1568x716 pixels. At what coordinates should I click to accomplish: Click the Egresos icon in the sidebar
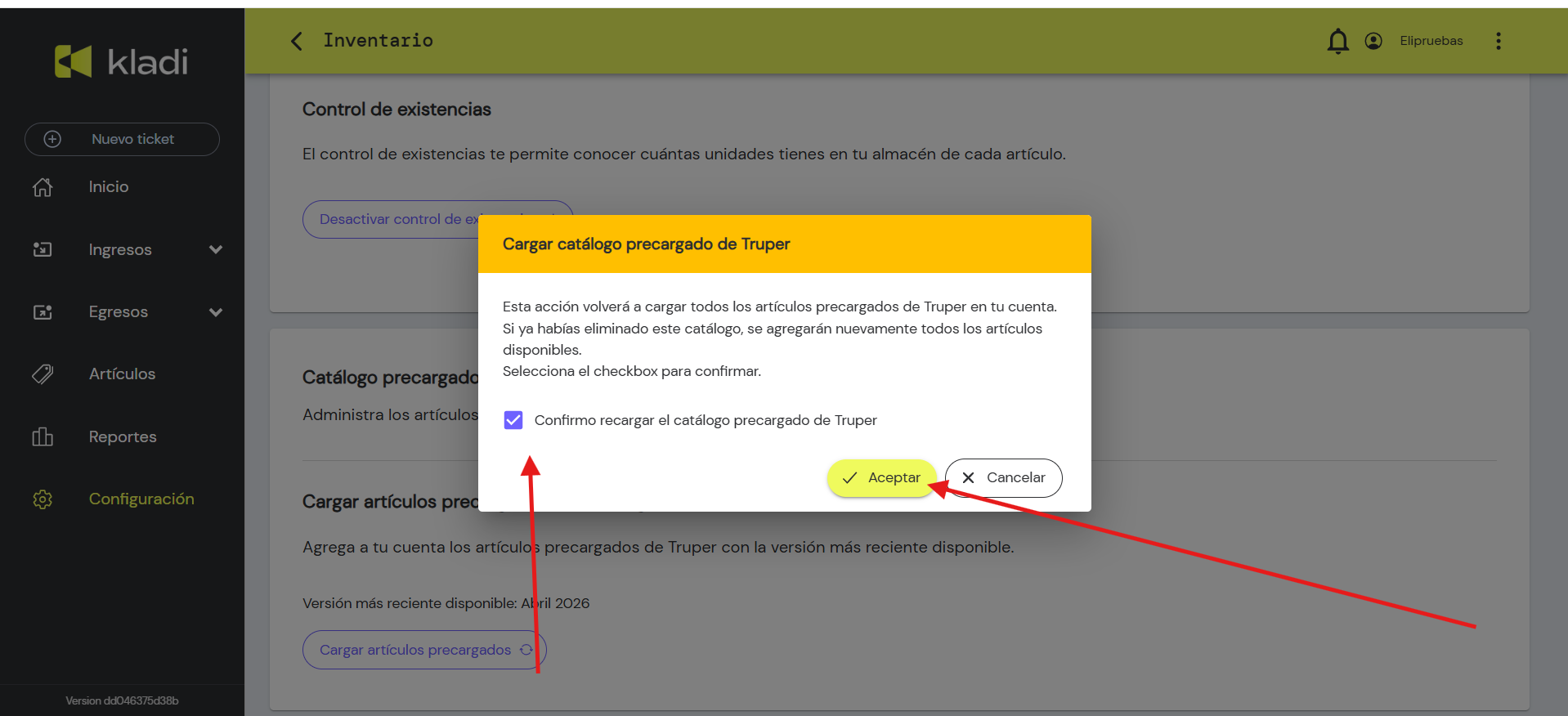43,312
